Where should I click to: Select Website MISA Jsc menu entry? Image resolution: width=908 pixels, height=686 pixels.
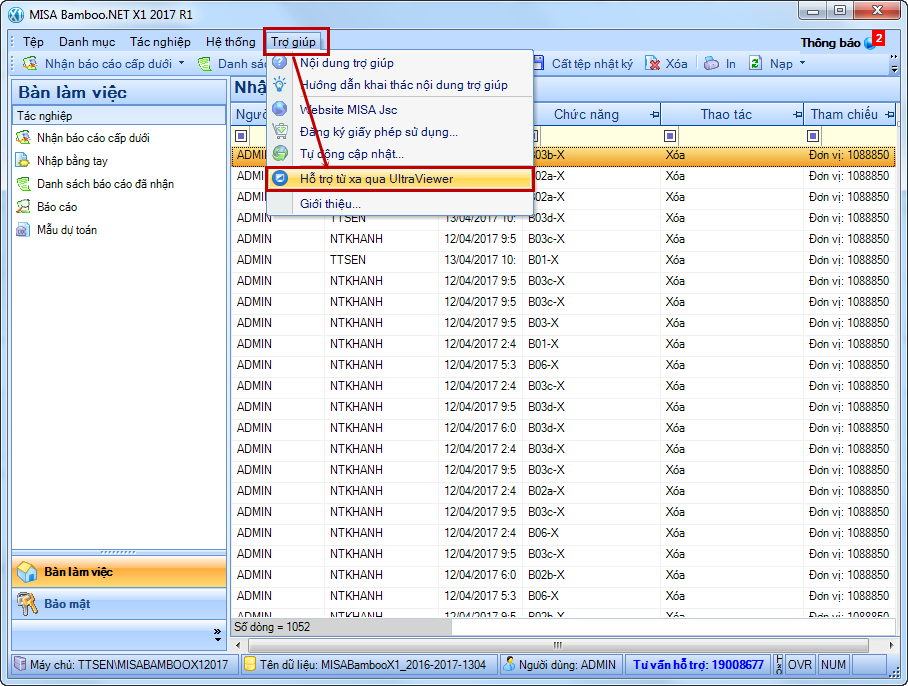(x=400, y=109)
